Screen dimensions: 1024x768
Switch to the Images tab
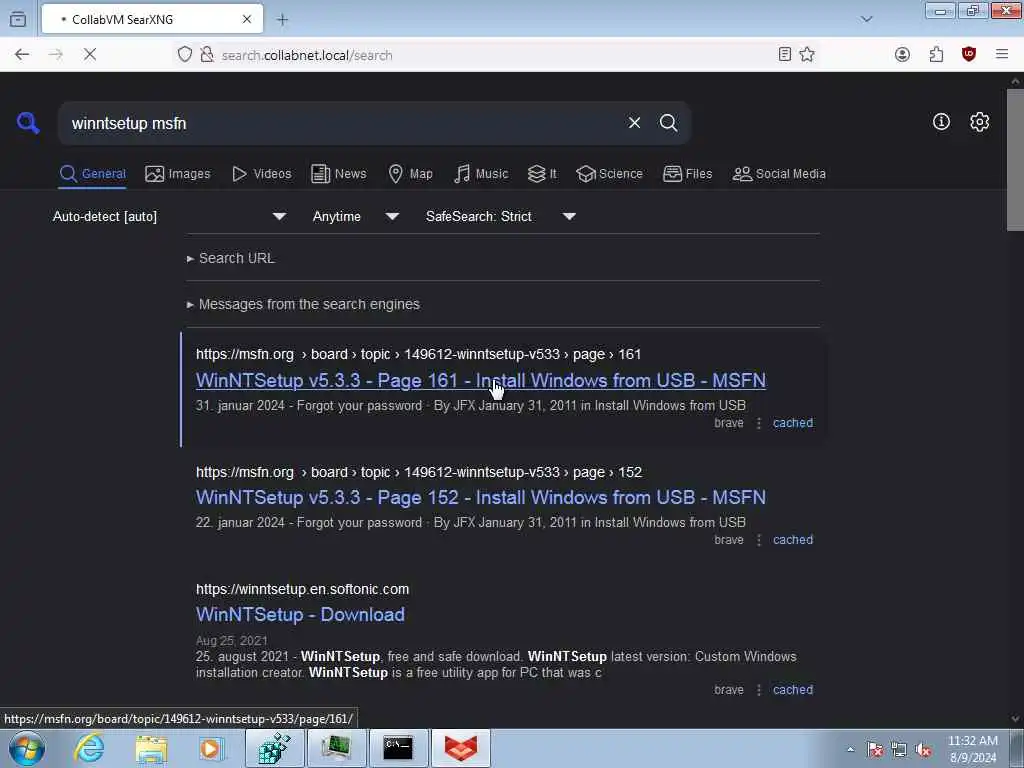click(178, 174)
